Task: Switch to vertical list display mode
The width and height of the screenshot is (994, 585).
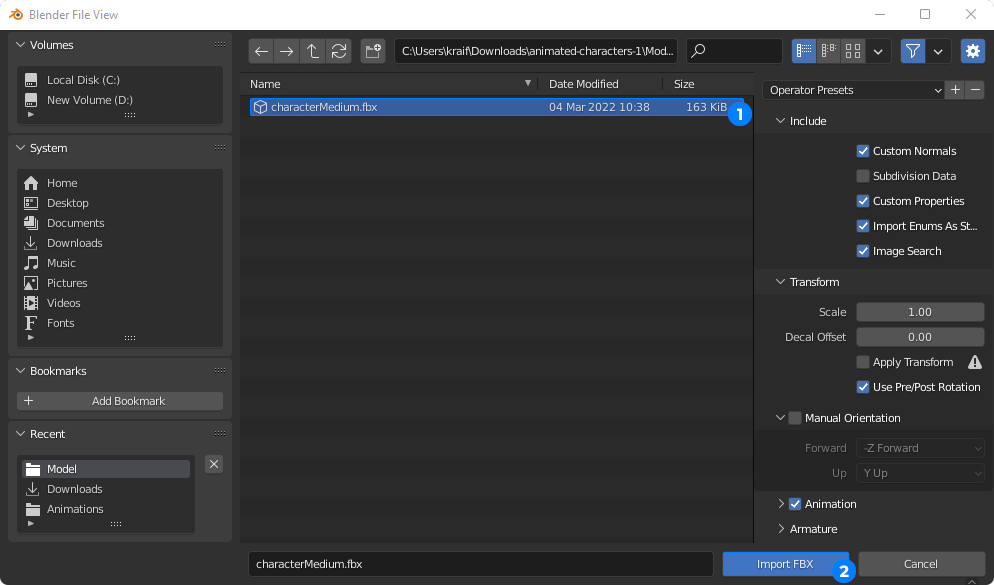Action: [x=804, y=51]
